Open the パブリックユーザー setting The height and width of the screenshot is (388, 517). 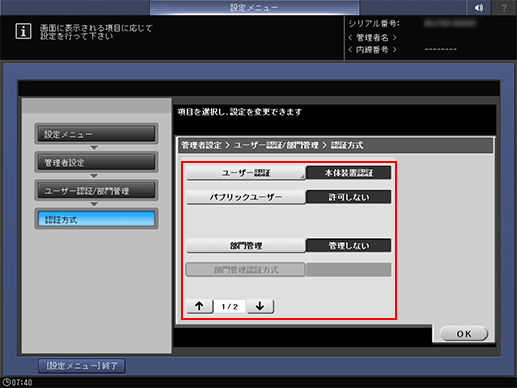click(x=246, y=197)
